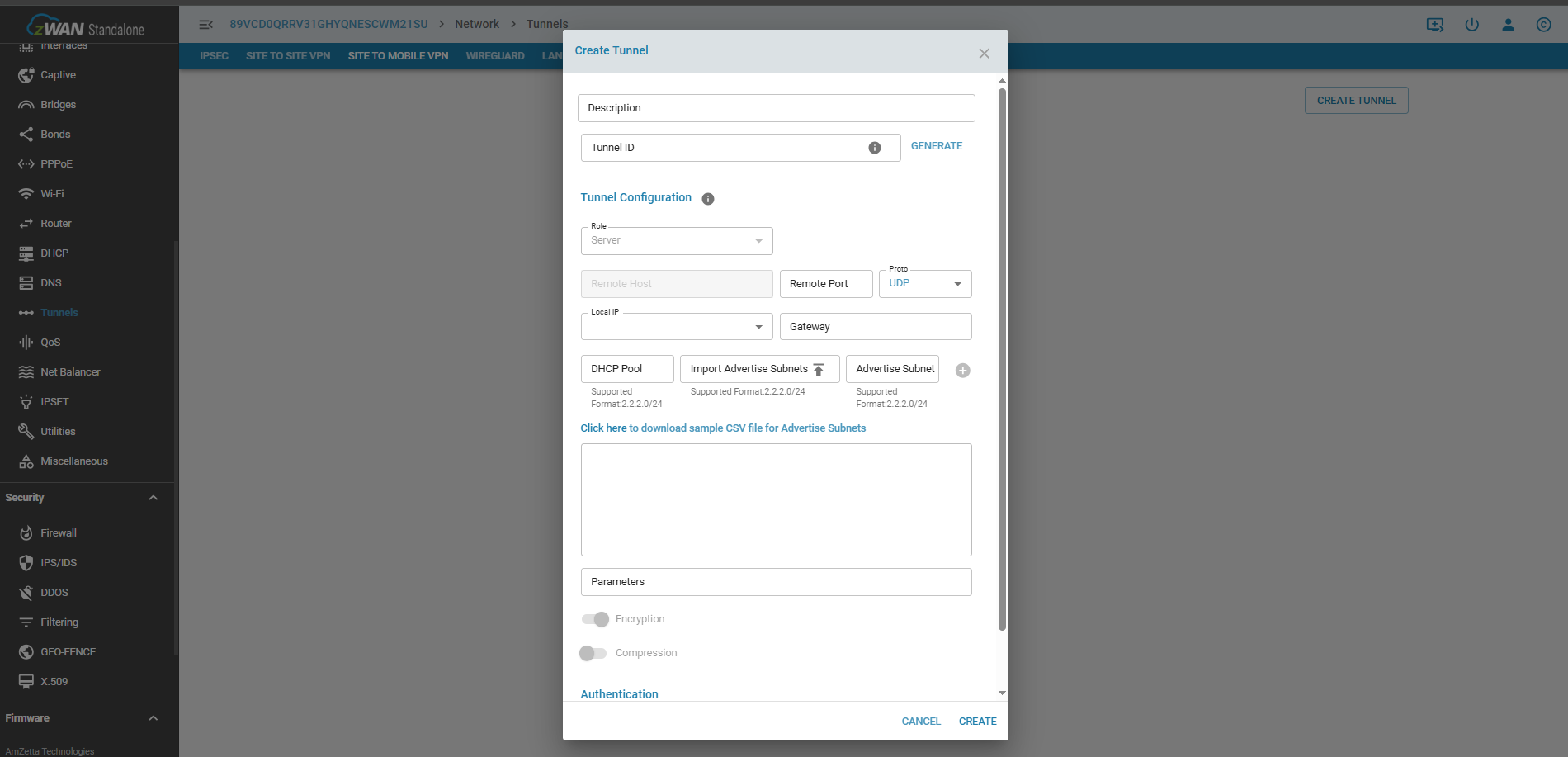This screenshot has height=757, width=1568.
Task: Open the user account icon
Action: click(1508, 25)
